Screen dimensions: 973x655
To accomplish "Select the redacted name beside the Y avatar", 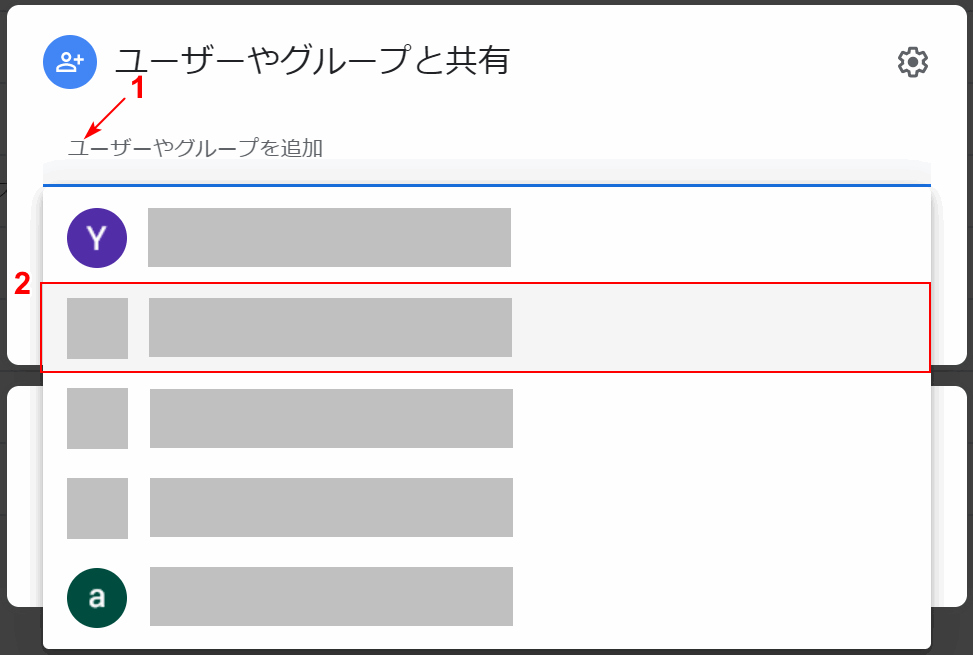I will [329, 238].
